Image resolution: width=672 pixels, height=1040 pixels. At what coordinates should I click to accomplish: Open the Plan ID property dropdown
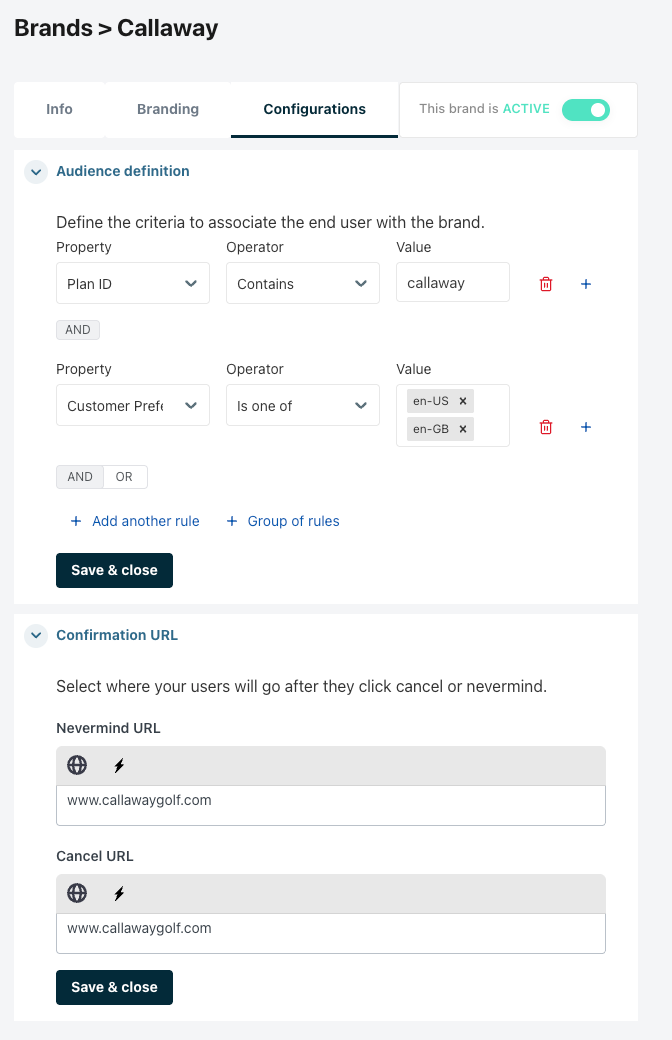(x=133, y=284)
